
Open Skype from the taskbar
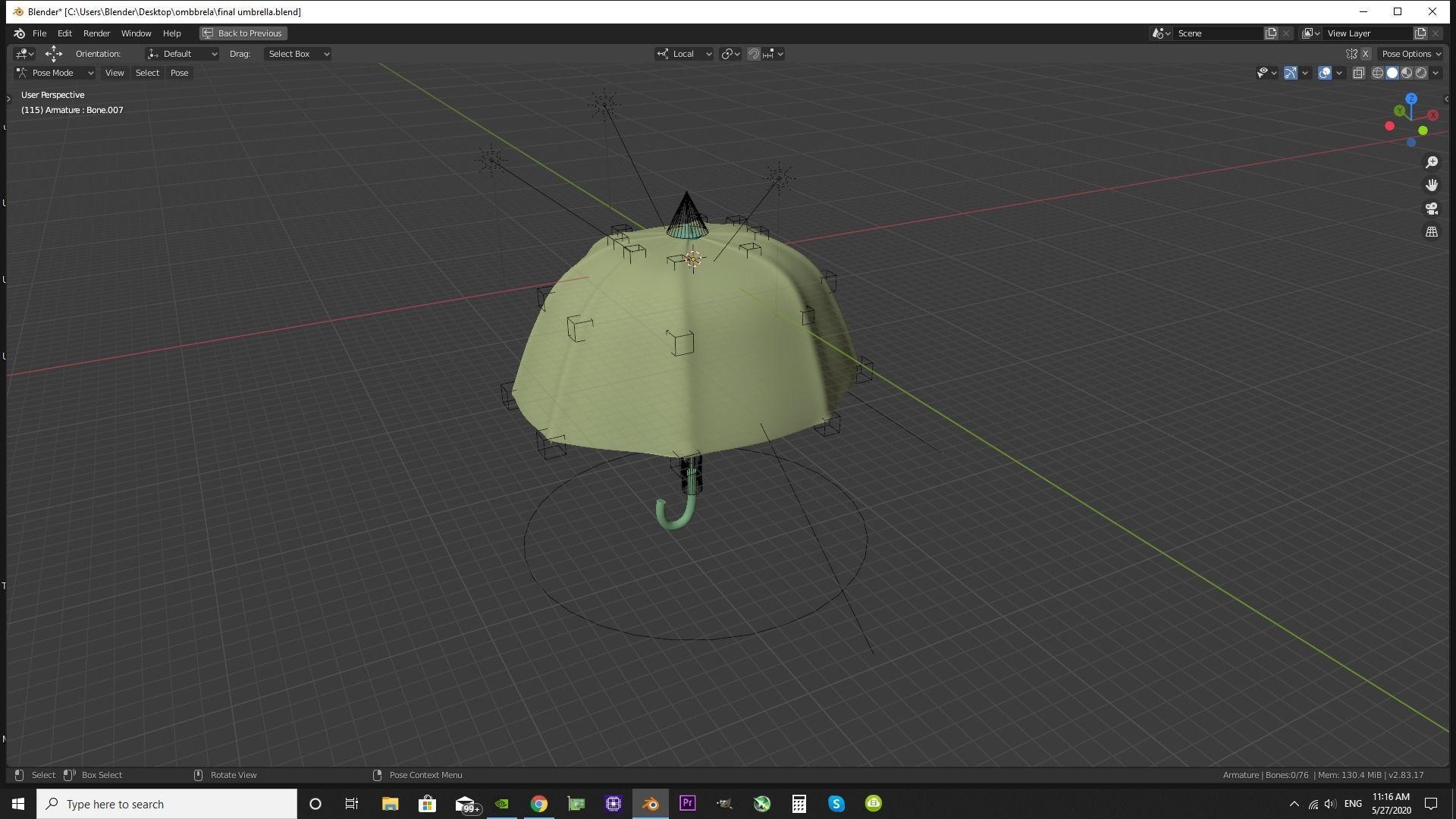(836, 804)
